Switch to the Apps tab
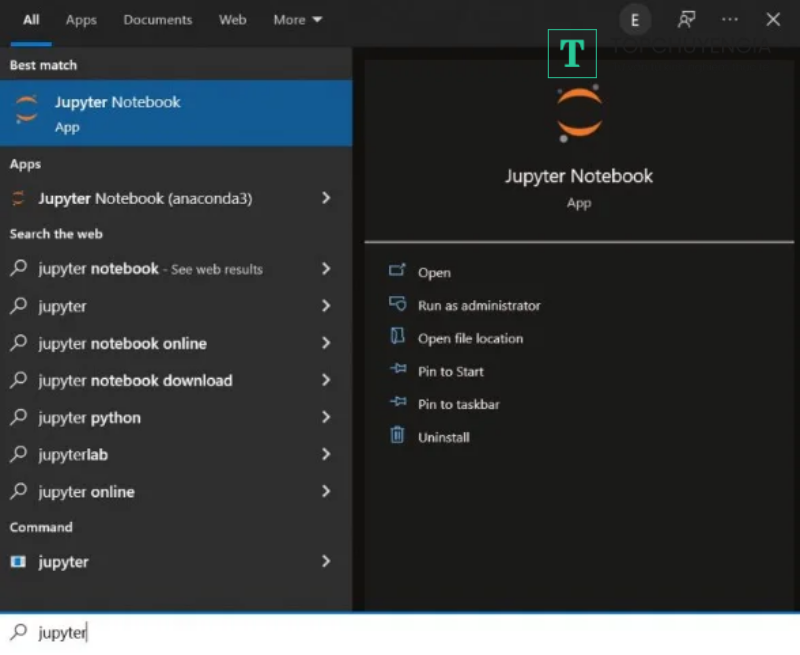 click(81, 20)
